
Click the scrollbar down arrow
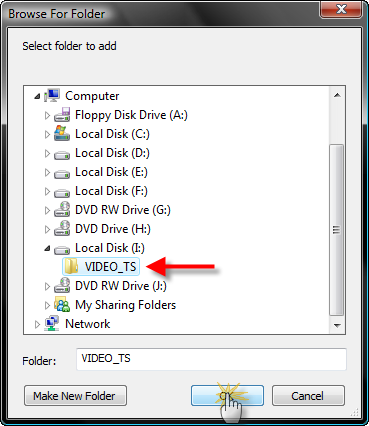click(x=337, y=326)
